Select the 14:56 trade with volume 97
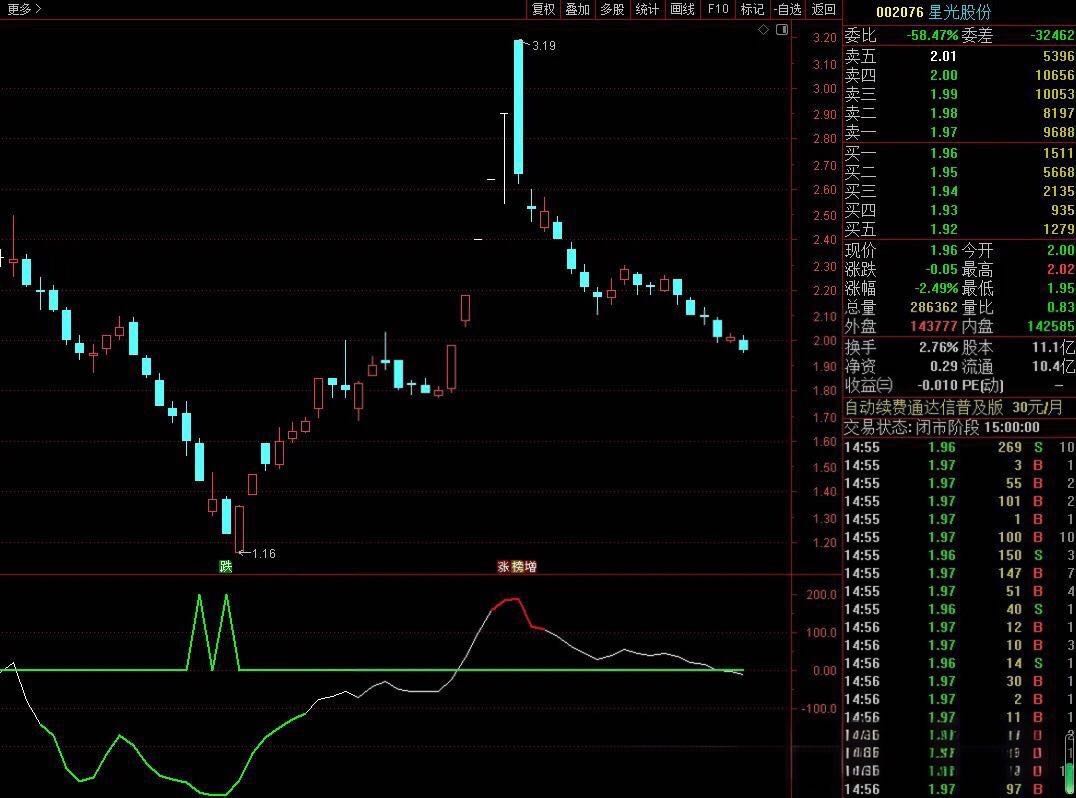1076x798 pixels. pos(959,790)
